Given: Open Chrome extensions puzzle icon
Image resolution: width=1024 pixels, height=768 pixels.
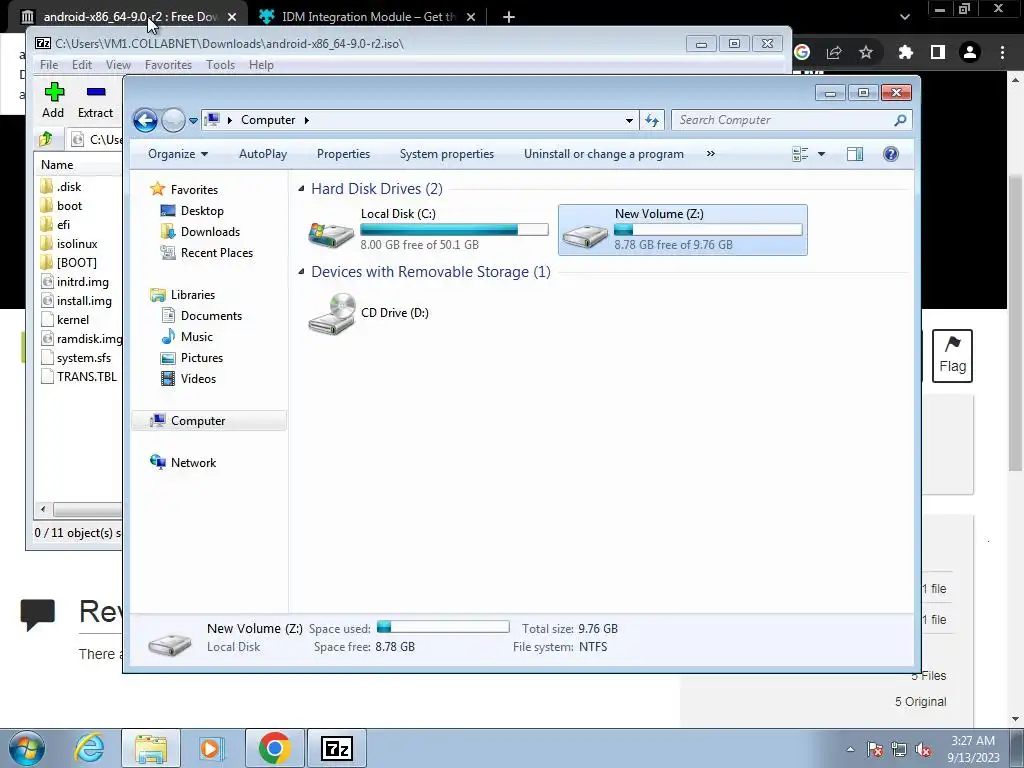Looking at the screenshot, I should coord(905,52).
